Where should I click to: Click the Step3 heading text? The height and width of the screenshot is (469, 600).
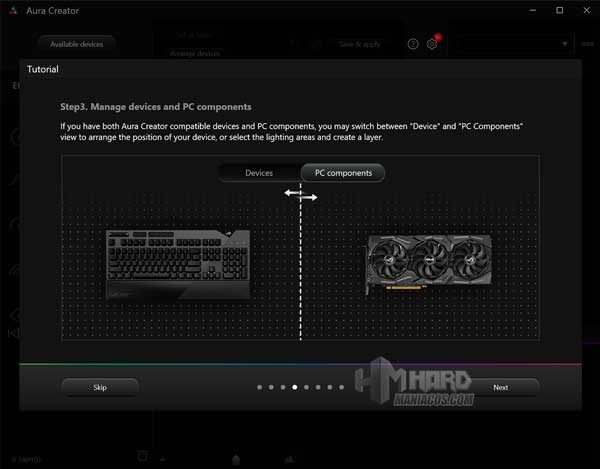tap(156, 107)
